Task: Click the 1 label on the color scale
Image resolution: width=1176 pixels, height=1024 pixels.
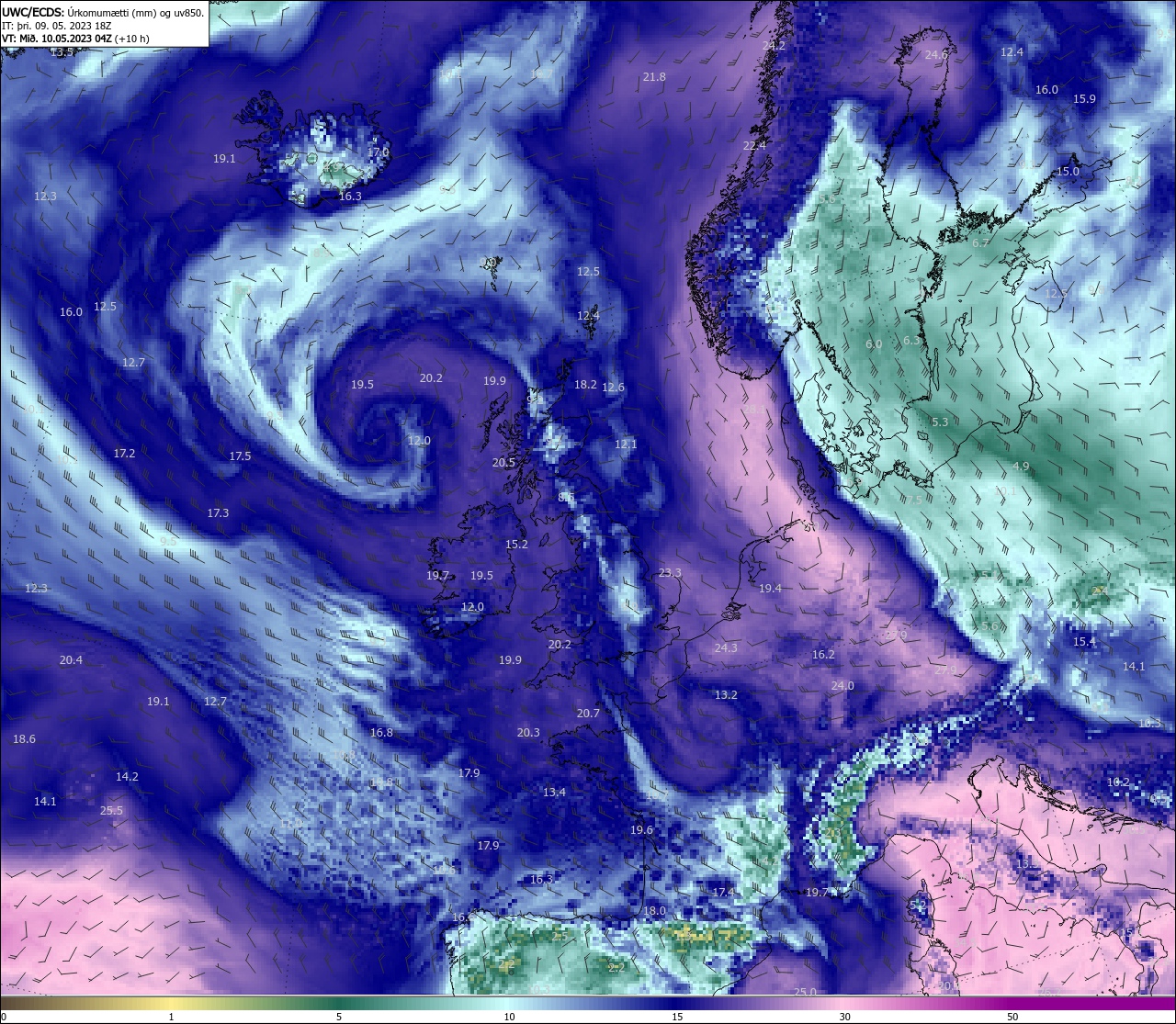Action: point(171,1017)
